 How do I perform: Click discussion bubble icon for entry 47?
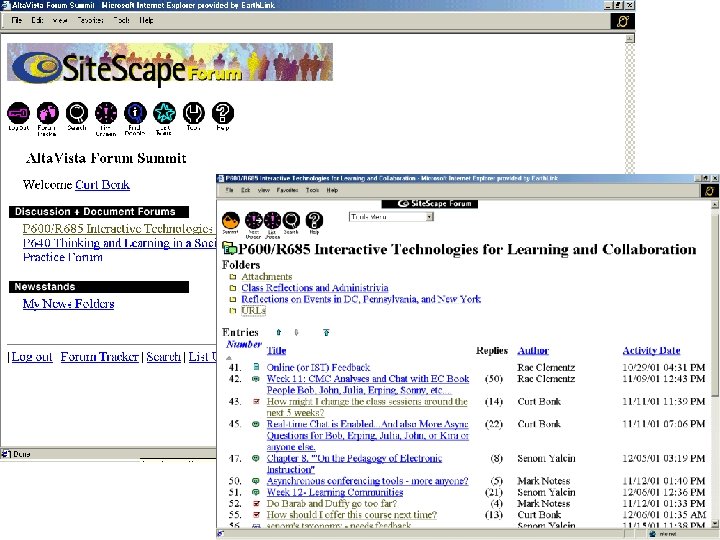[256, 458]
